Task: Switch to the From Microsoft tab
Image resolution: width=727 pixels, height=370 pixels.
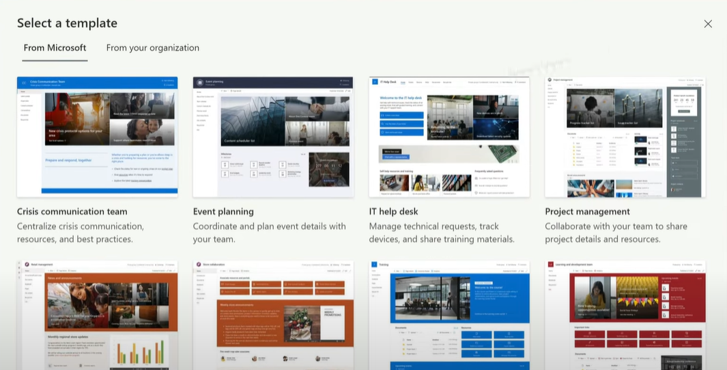Action: pos(55,48)
